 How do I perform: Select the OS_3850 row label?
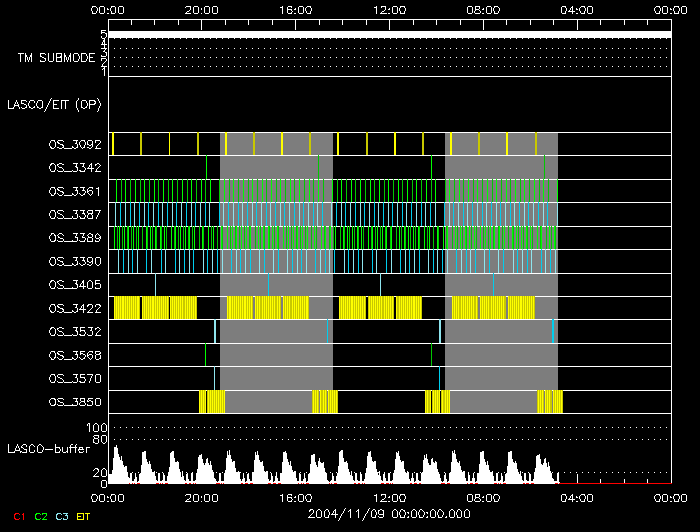pos(74,402)
